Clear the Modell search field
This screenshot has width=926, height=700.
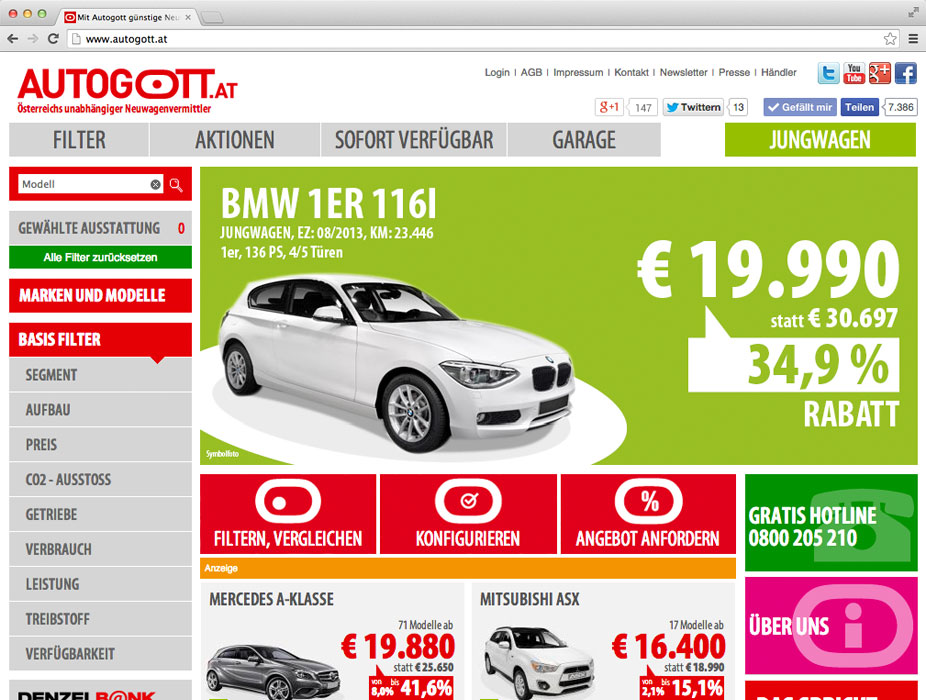tap(155, 185)
